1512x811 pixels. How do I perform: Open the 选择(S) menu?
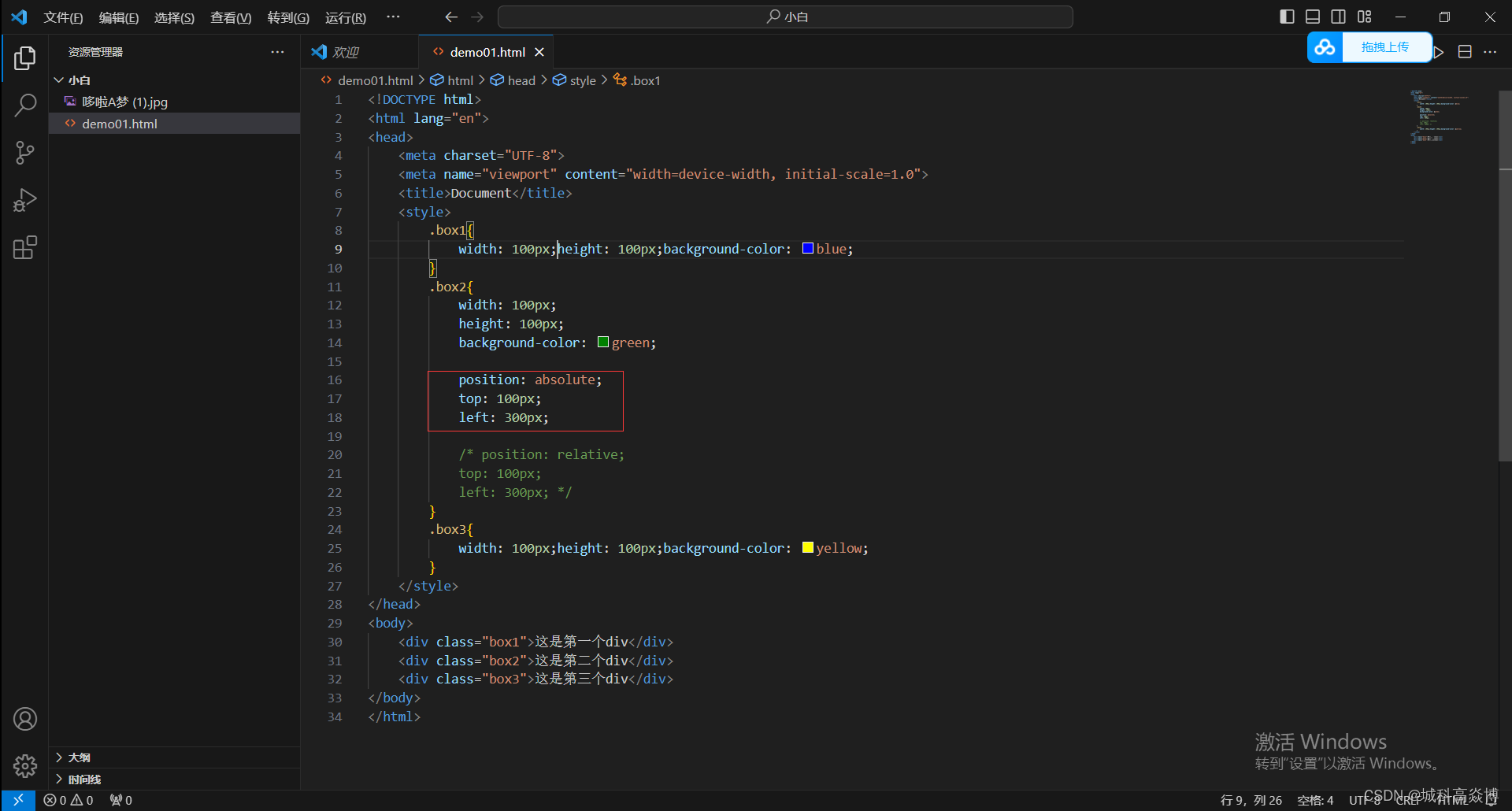click(174, 17)
